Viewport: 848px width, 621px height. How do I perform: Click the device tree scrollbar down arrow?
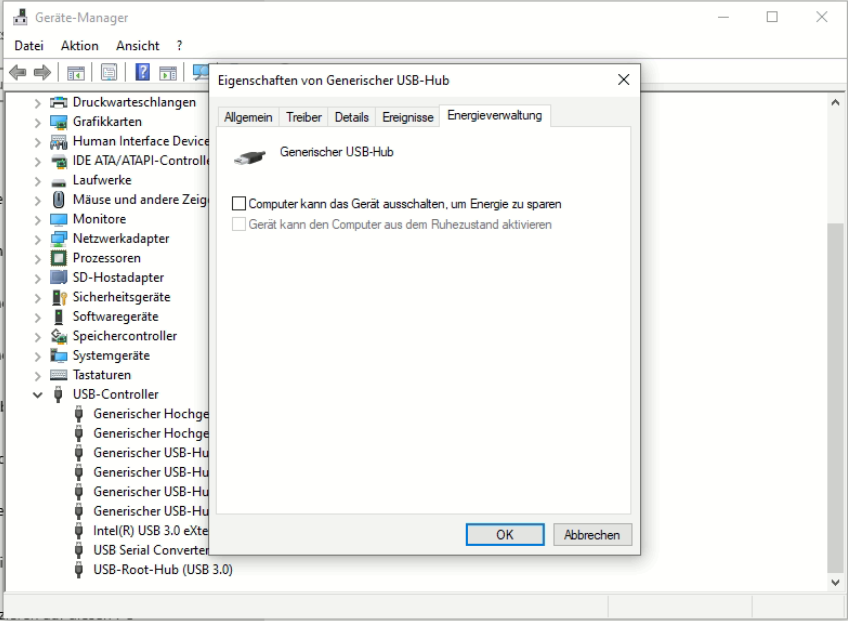pyautogui.click(x=836, y=582)
